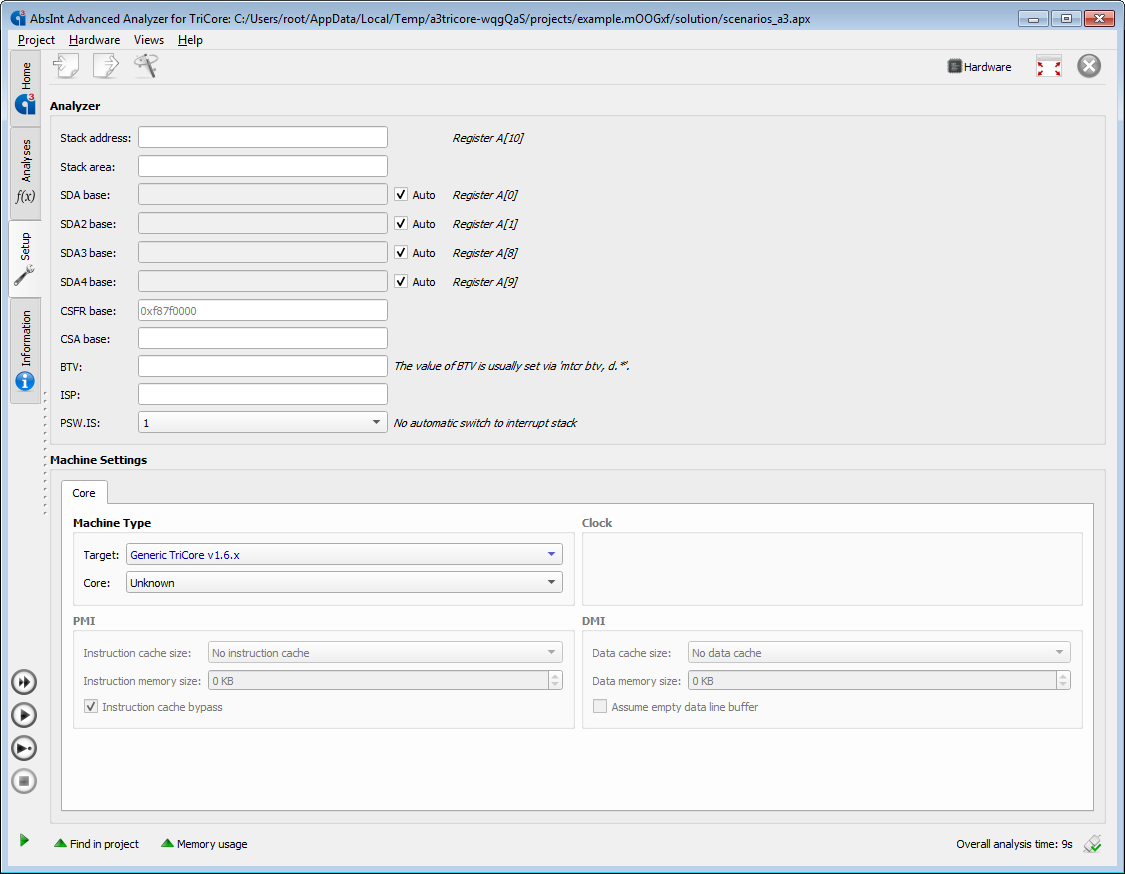Image resolution: width=1125 pixels, height=874 pixels.
Task: Click the gray round X close icon
Action: [x=1088, y=66]
